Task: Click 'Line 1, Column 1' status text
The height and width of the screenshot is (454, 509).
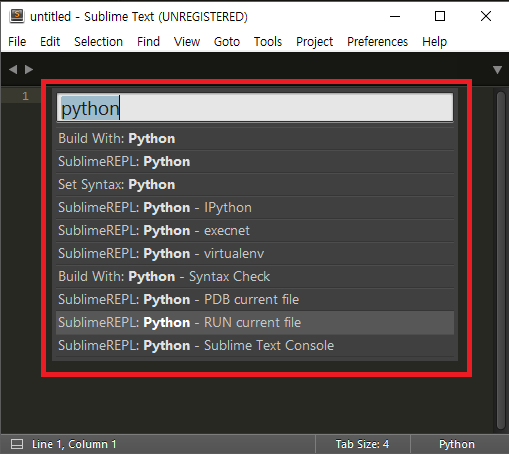Action: click(74, 444)
